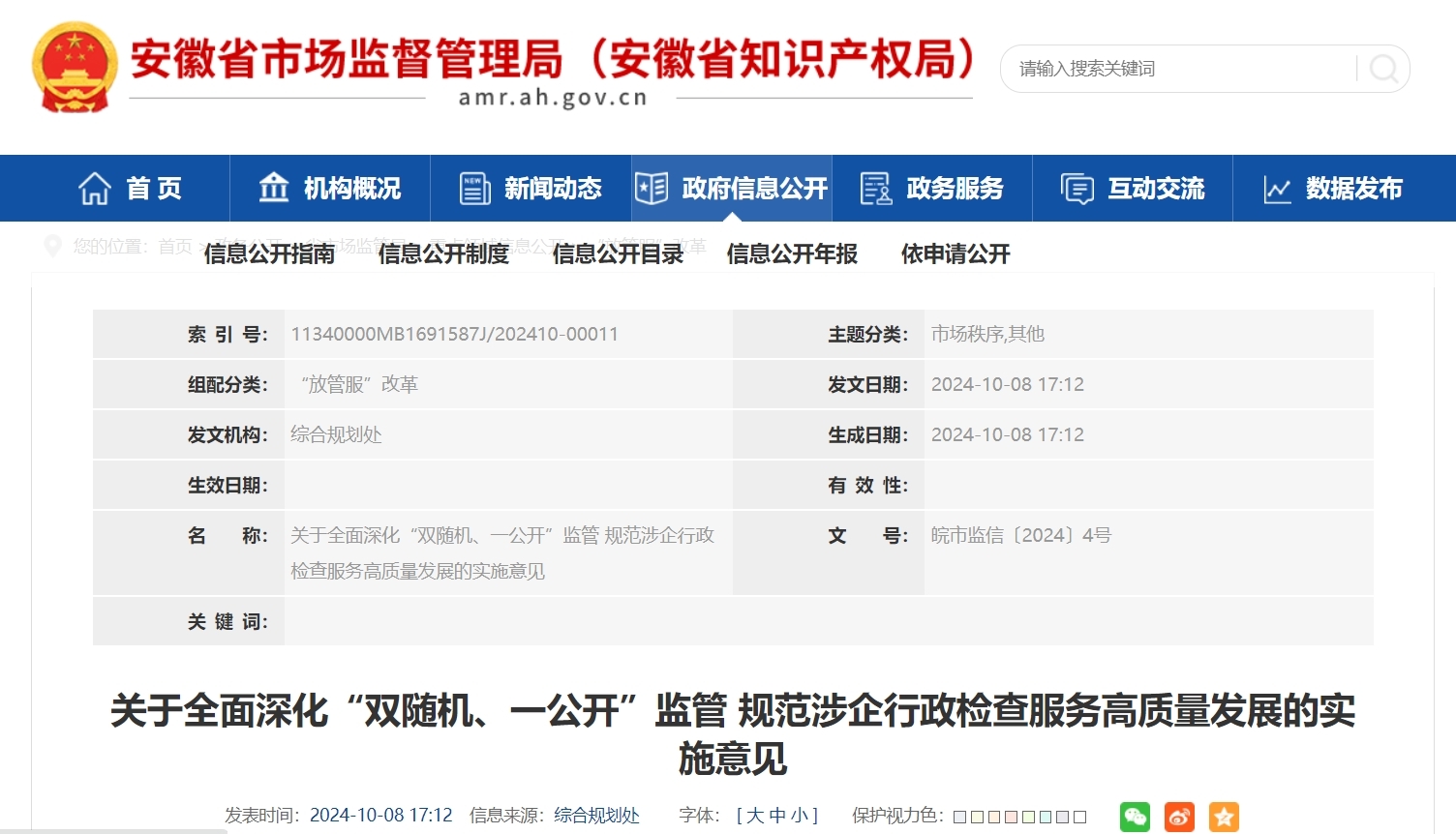Click the chat icon for 互动交流
This screenshot has width=1456, height=834.
1077,189
